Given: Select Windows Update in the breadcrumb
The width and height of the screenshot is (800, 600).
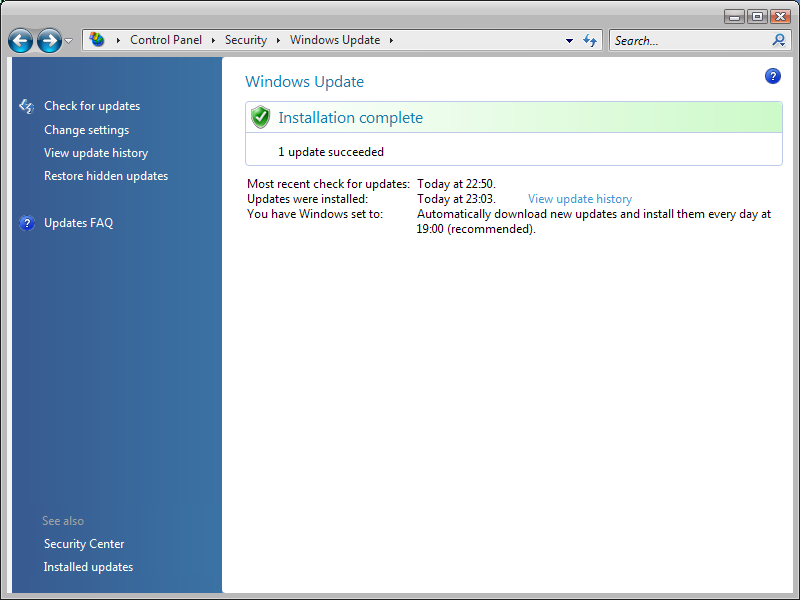Looking at the screenshot, I should click(335, 40).
